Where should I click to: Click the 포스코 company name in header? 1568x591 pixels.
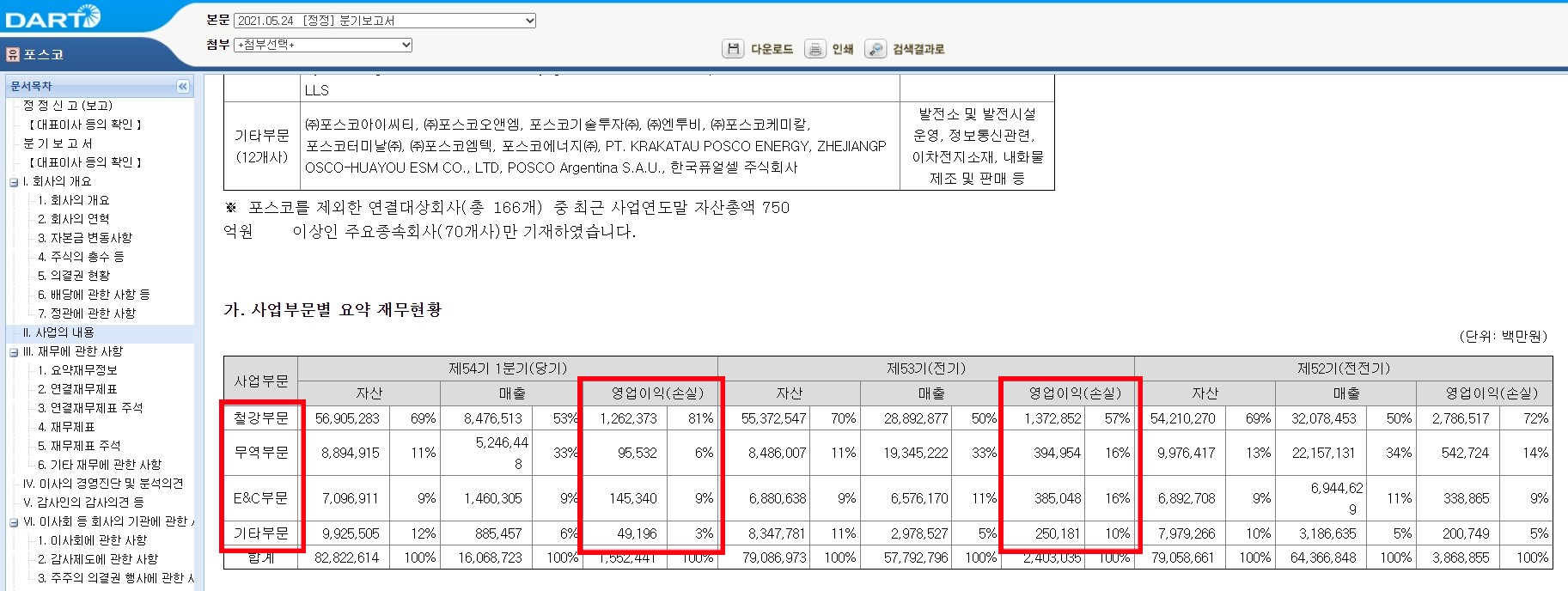[43, 54]
